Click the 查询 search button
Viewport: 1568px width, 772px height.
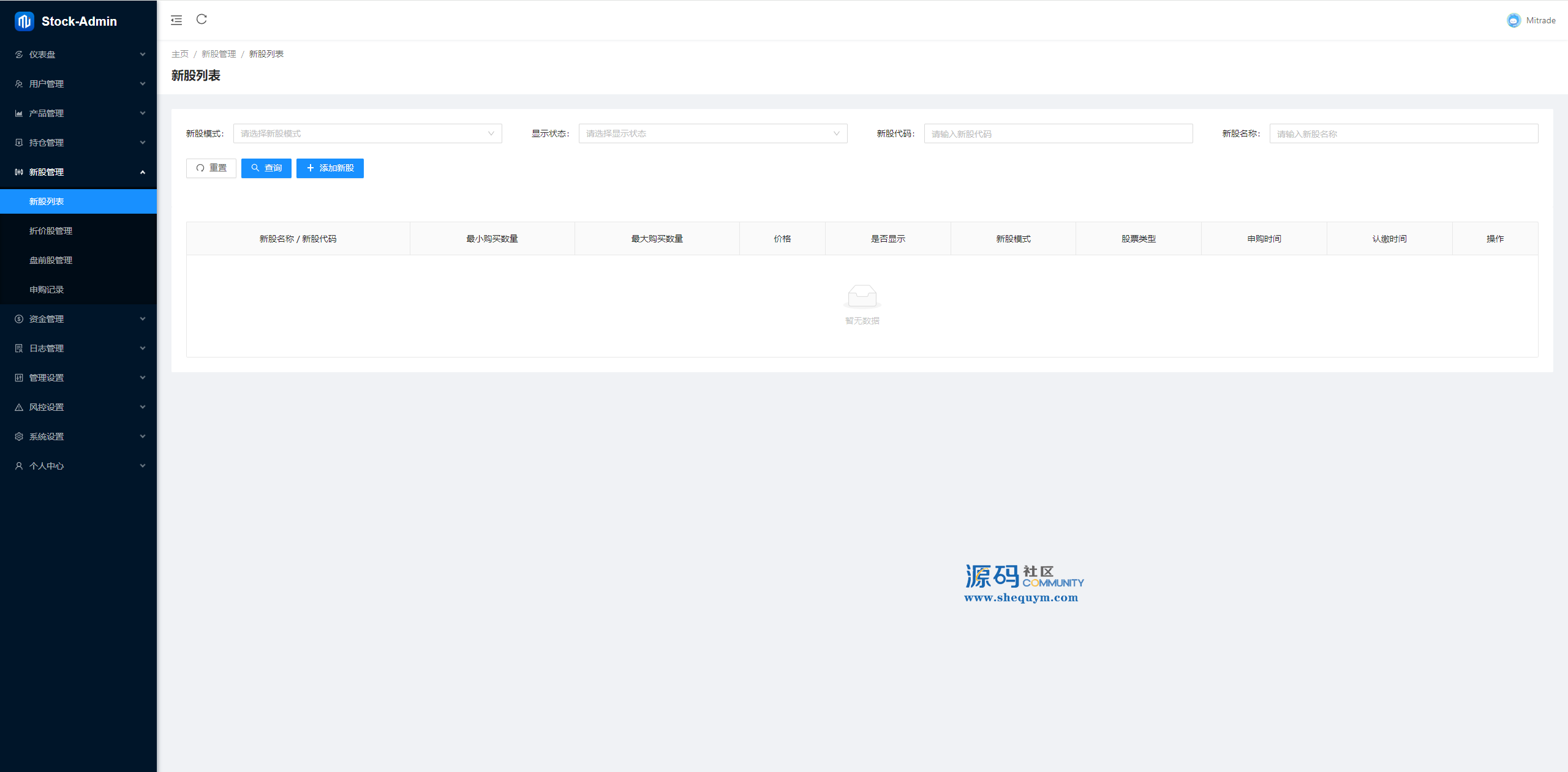coord(266,168)
